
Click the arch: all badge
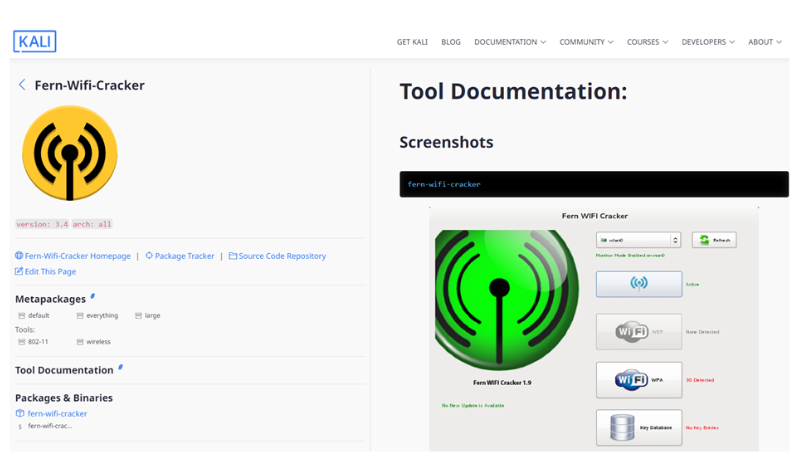point(91,224)
